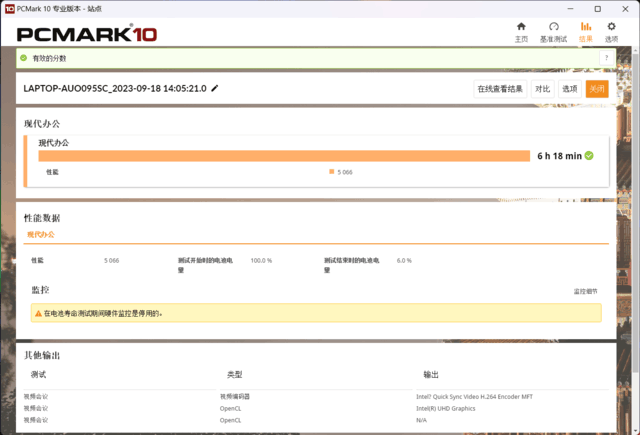
Task: Click the PCMark 10 title bar app icon
Action: click(x=9, y=9)
